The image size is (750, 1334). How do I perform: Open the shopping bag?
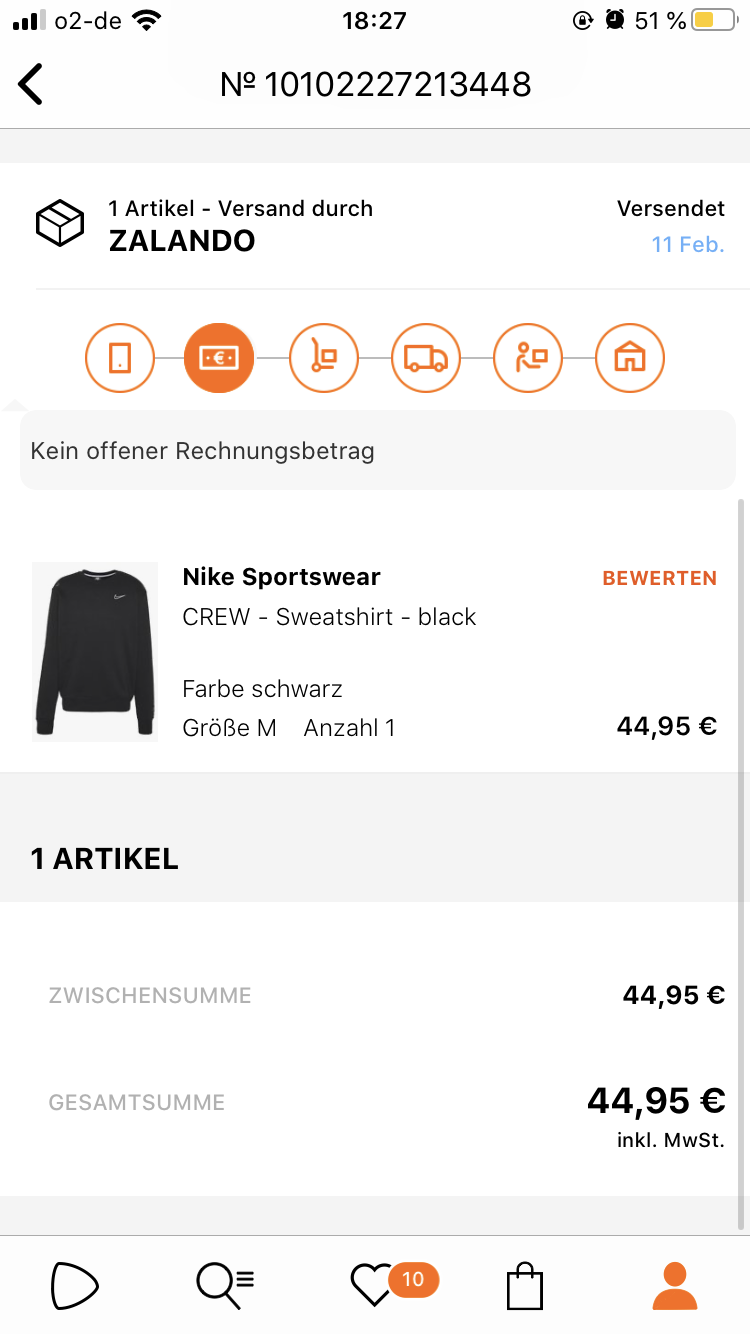(x=525, y=1287)
